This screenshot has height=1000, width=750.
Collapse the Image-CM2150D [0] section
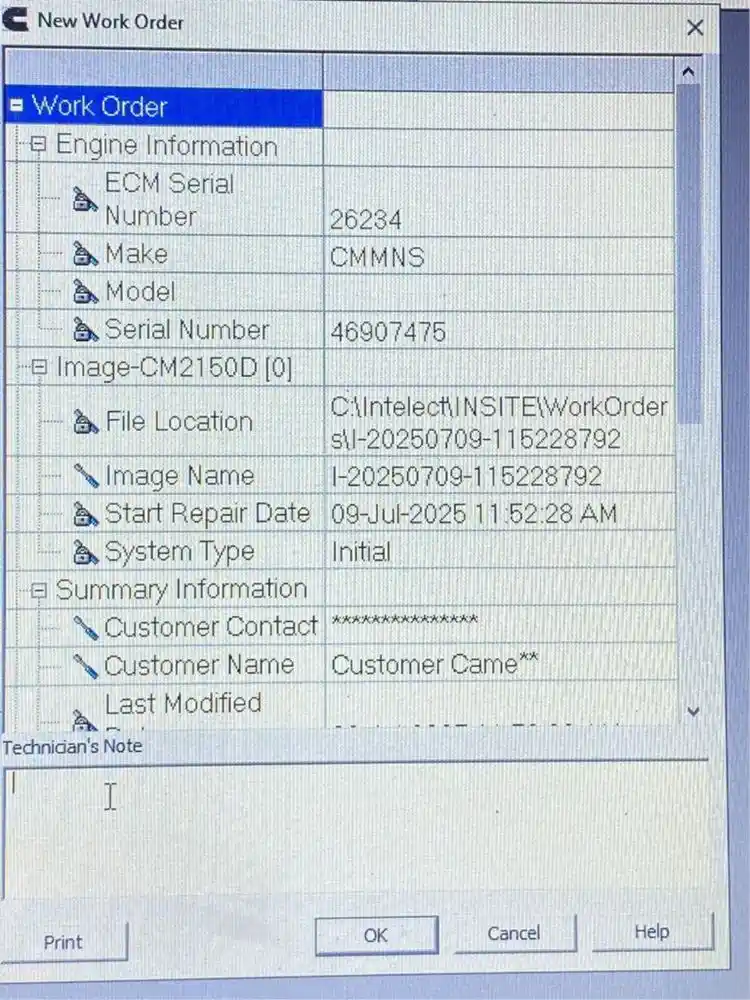(39, 367)
